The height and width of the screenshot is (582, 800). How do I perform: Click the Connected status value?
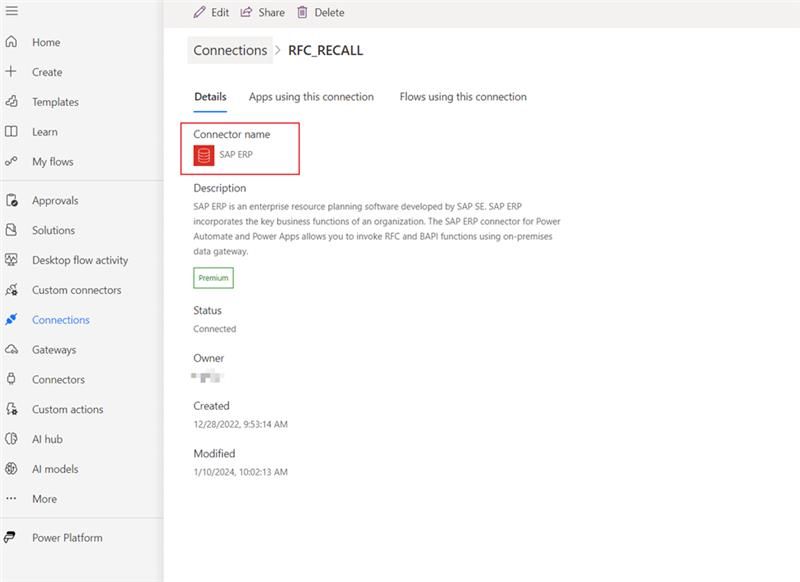pos(215,329)
